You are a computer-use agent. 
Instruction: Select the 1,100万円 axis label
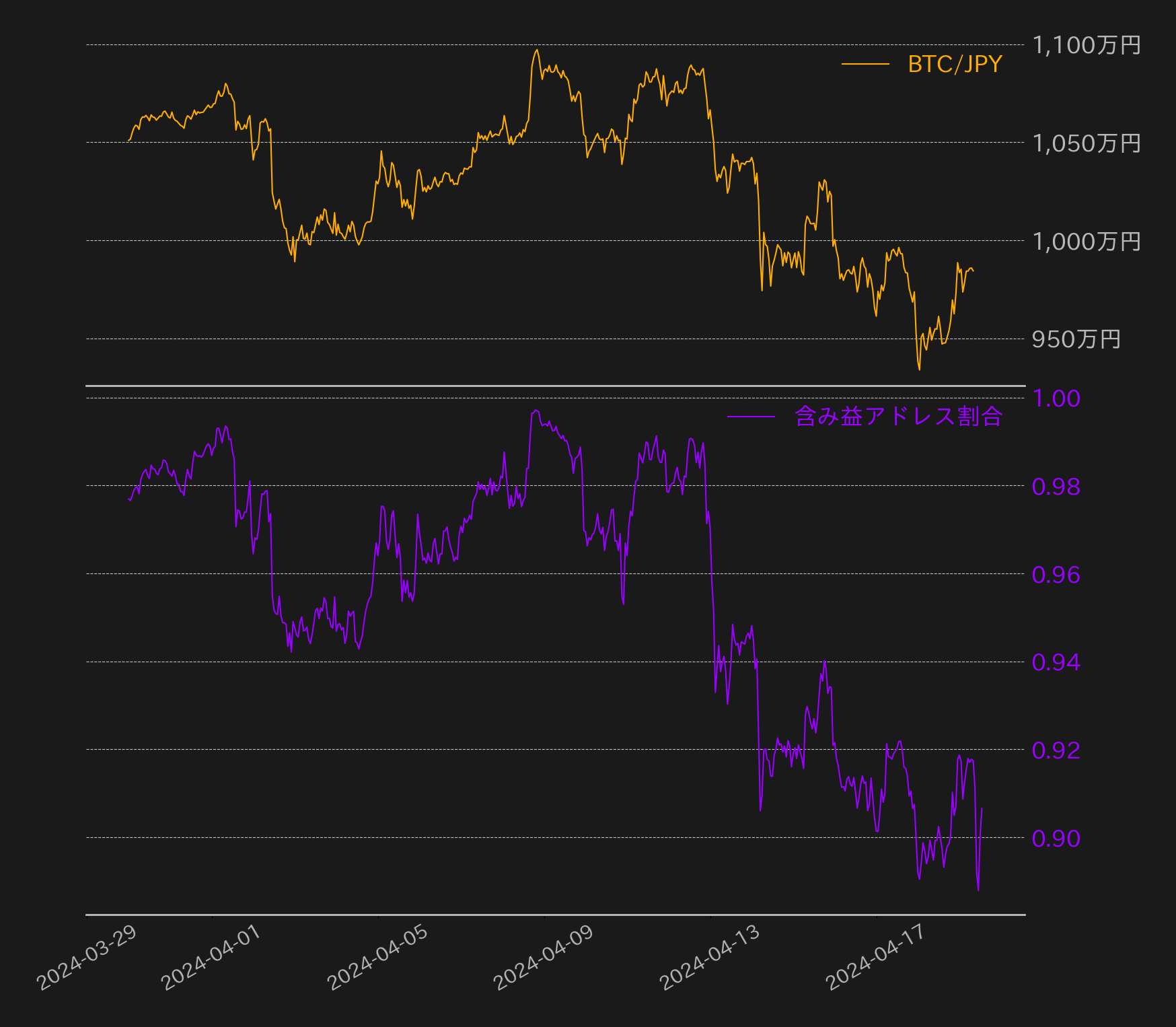click(x=1087, y=45)
